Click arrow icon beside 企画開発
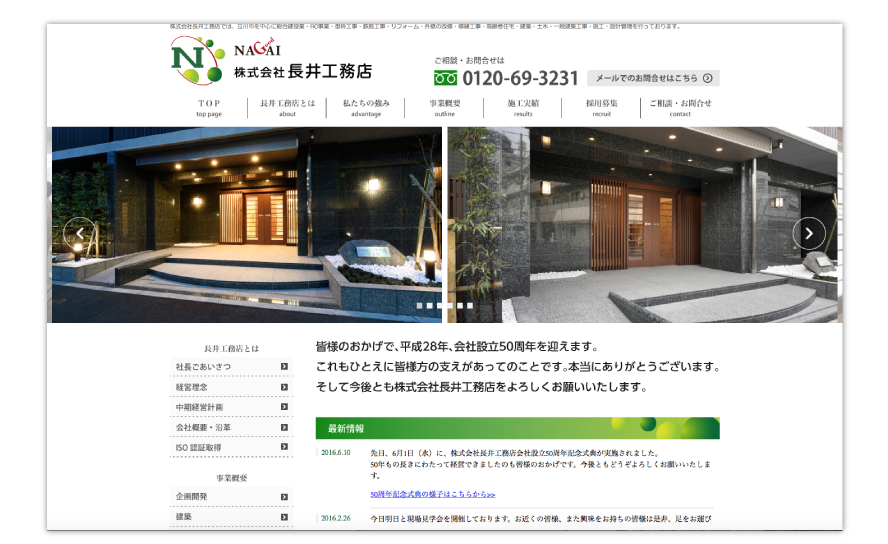888x544 pixels. click(x=284, y=497)
